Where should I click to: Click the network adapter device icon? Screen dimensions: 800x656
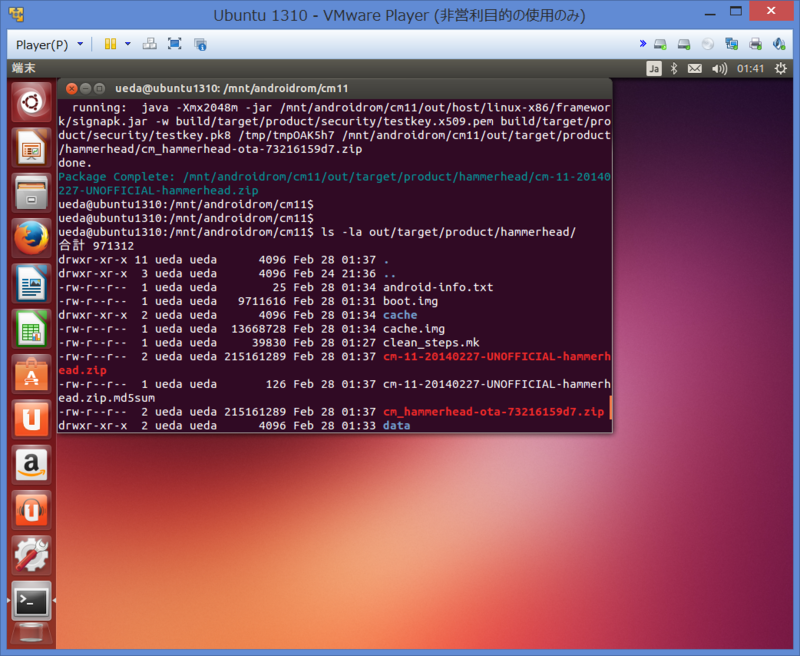[x=732, y=44]
